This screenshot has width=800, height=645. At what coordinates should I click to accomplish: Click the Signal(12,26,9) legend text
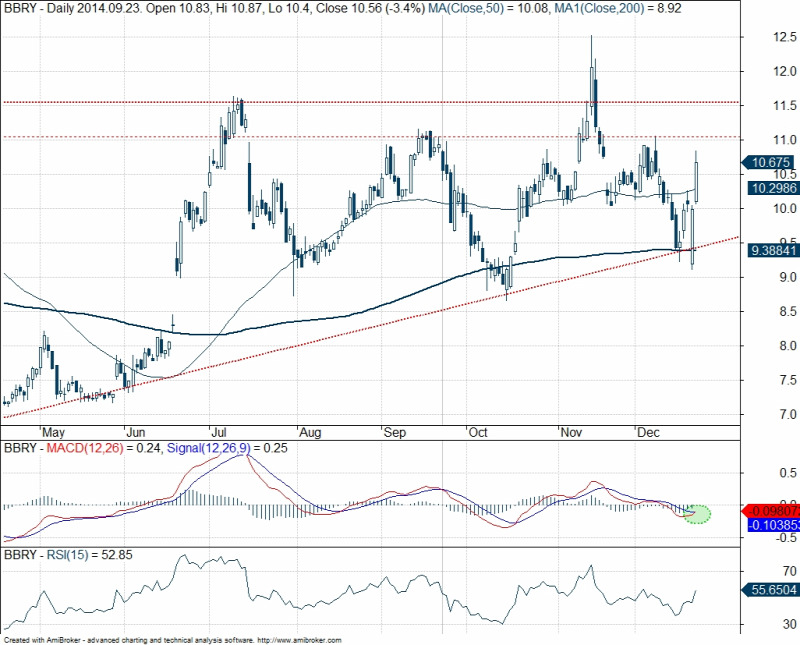coord(209,448)
